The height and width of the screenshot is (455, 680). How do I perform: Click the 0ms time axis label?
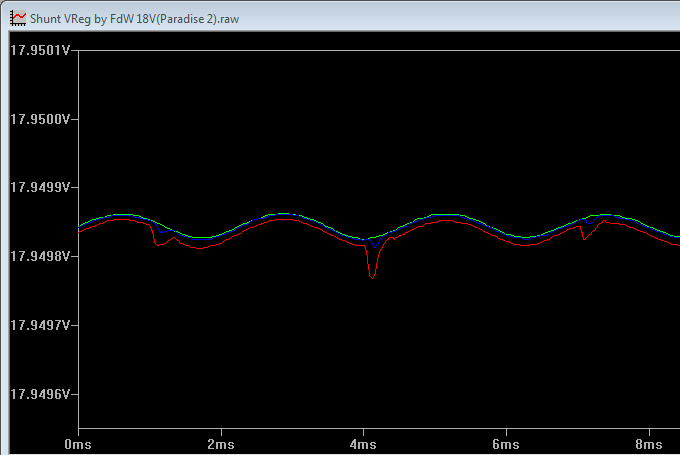click(78, 445)
